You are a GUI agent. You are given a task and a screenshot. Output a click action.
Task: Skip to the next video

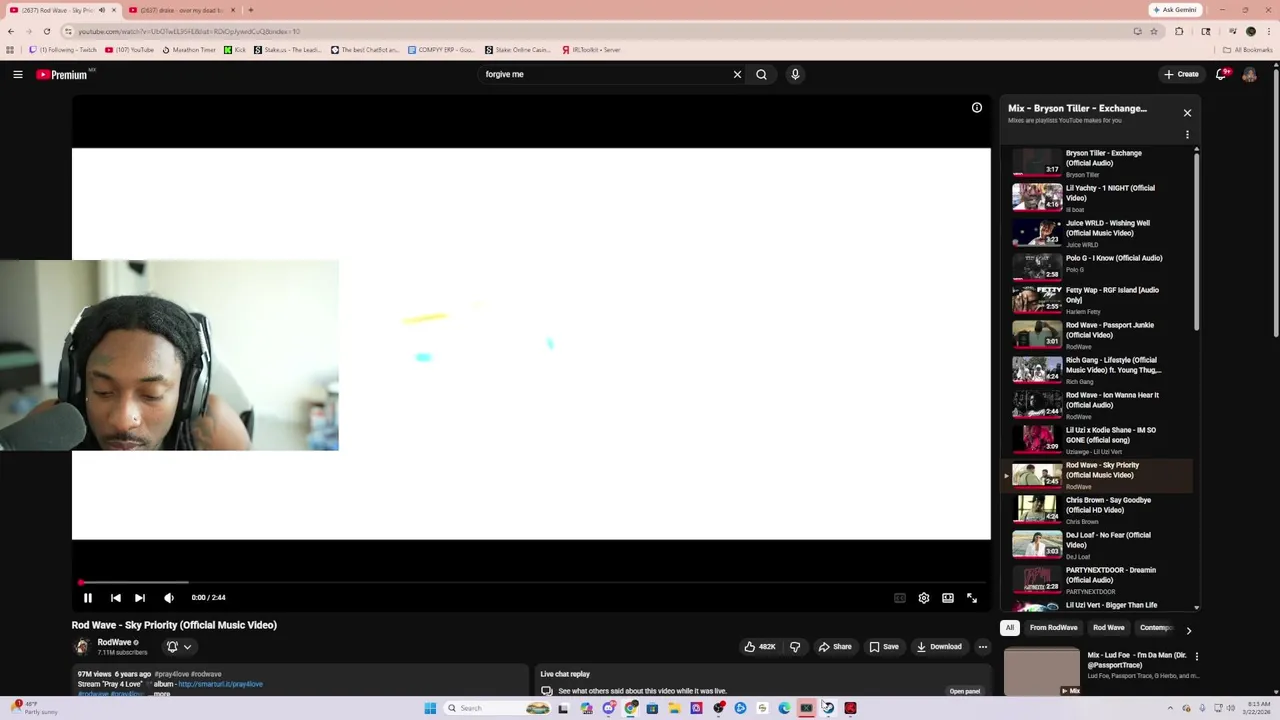(140, 598)
